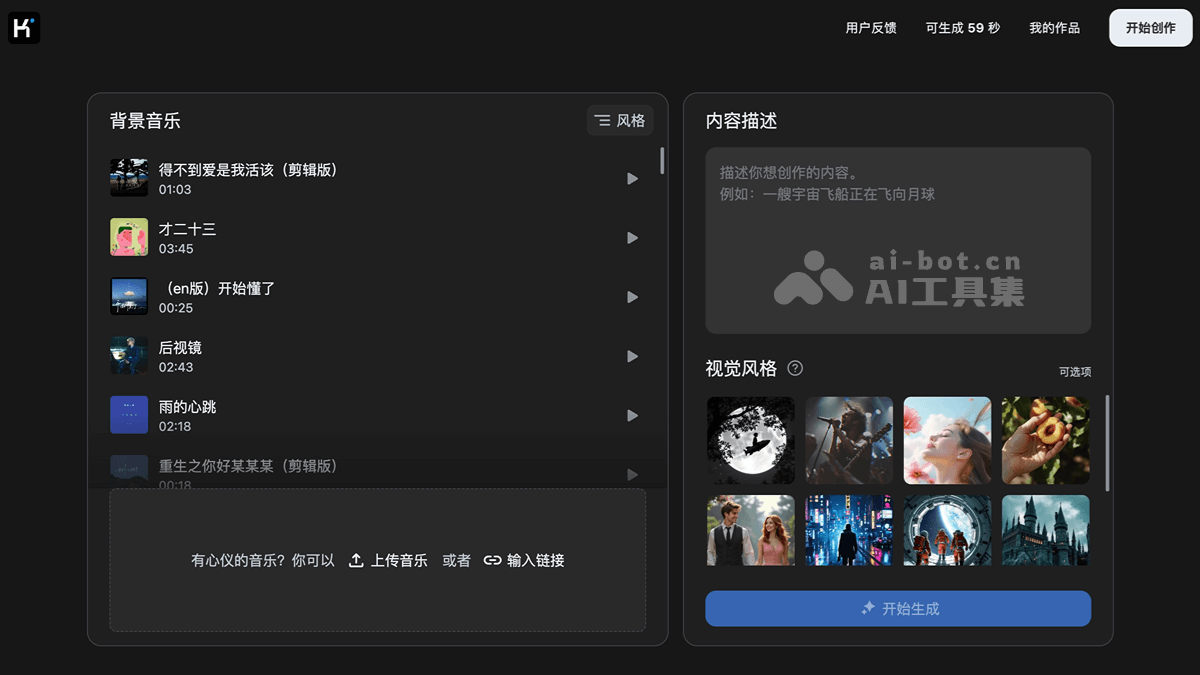Play the track 雨的心跳
Screen dimensions: 1200x675
[632, 415]
